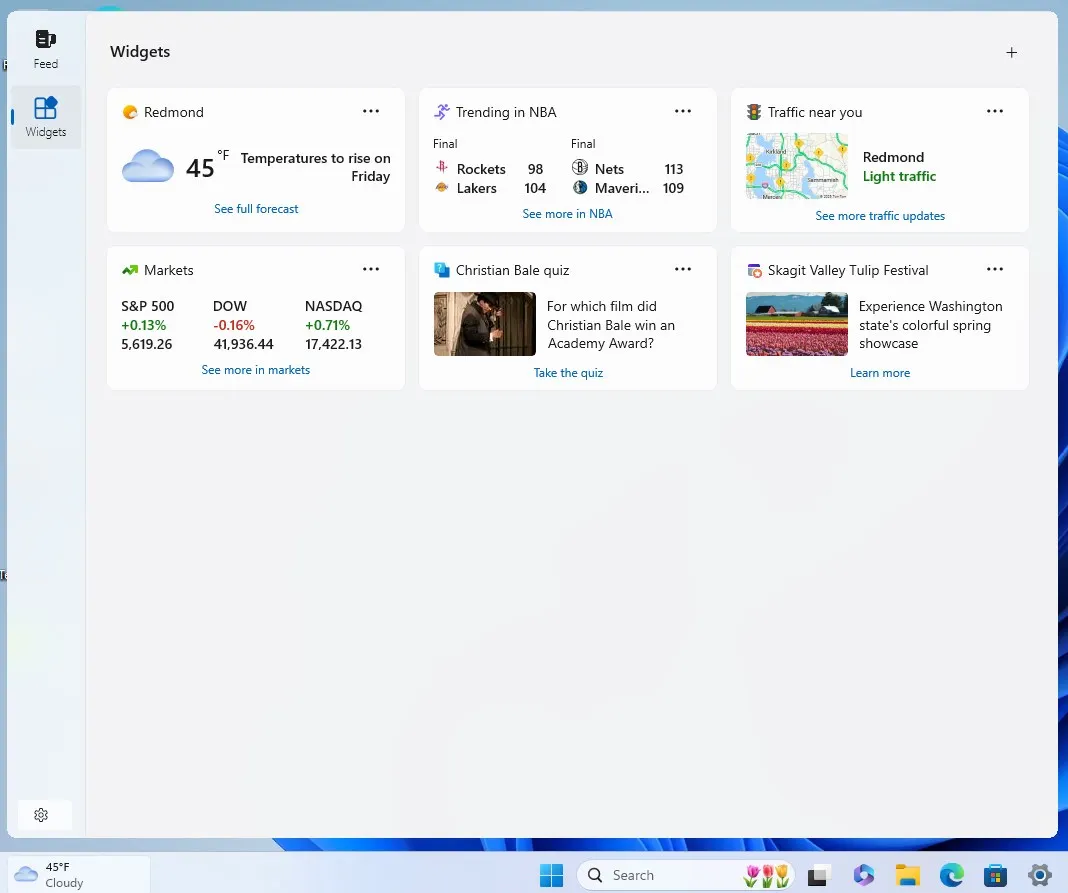This screenshot has height=893, width=1068.
Task: Add a new widget with the plus icon
Action: coord(1012,52)
